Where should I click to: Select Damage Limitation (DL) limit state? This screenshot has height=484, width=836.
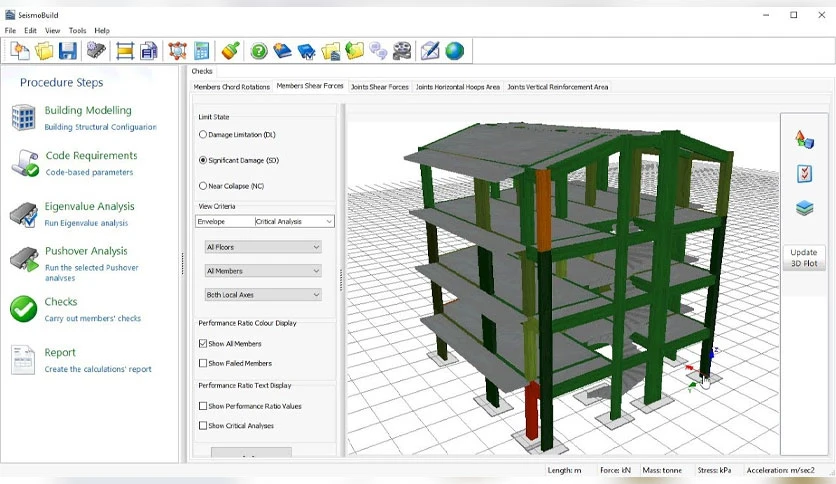click(203, 134)
